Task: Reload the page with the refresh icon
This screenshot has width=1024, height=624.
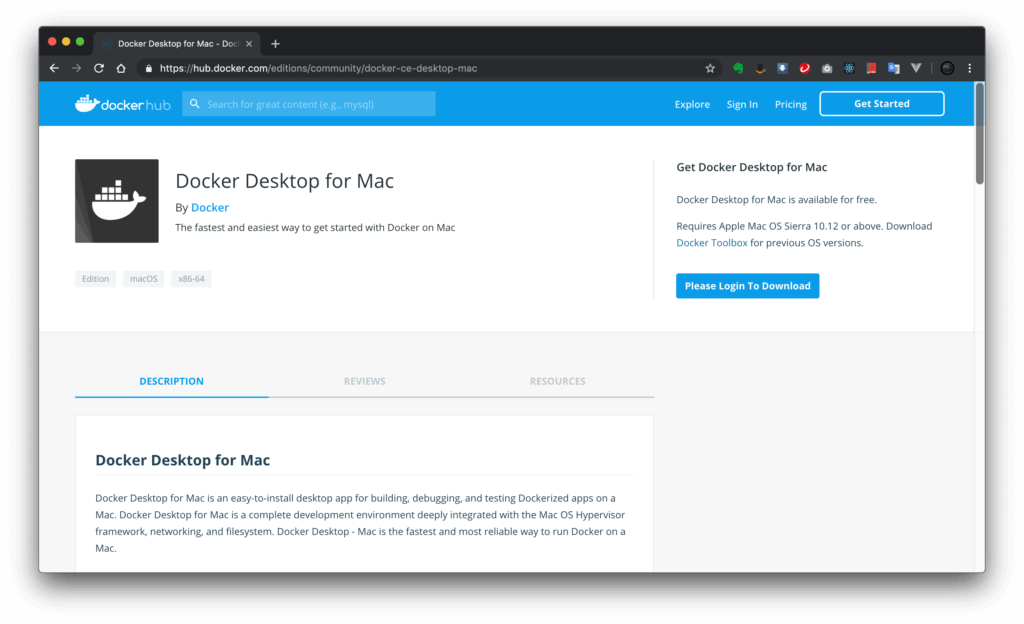Action: pyautogui.click(x=99, y=68)
